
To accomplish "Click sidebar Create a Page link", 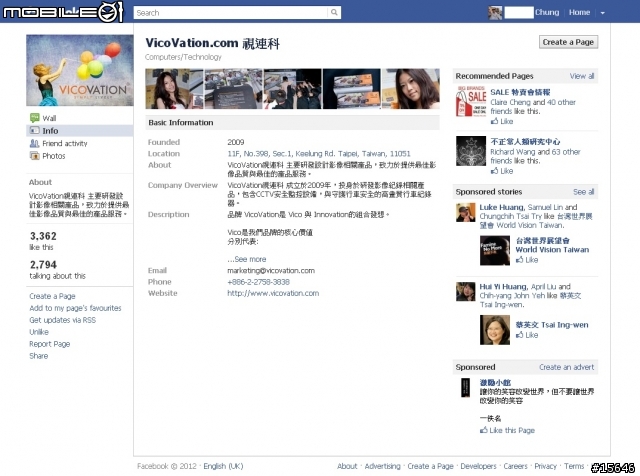I will pyautogui.click(x=52, y=296).
